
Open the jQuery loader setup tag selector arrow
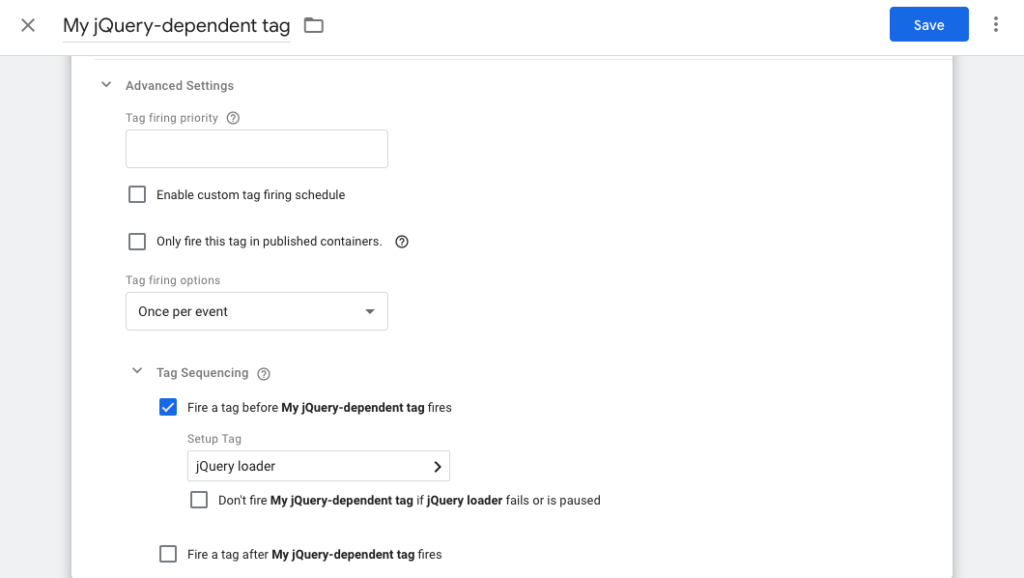[437, 466]
